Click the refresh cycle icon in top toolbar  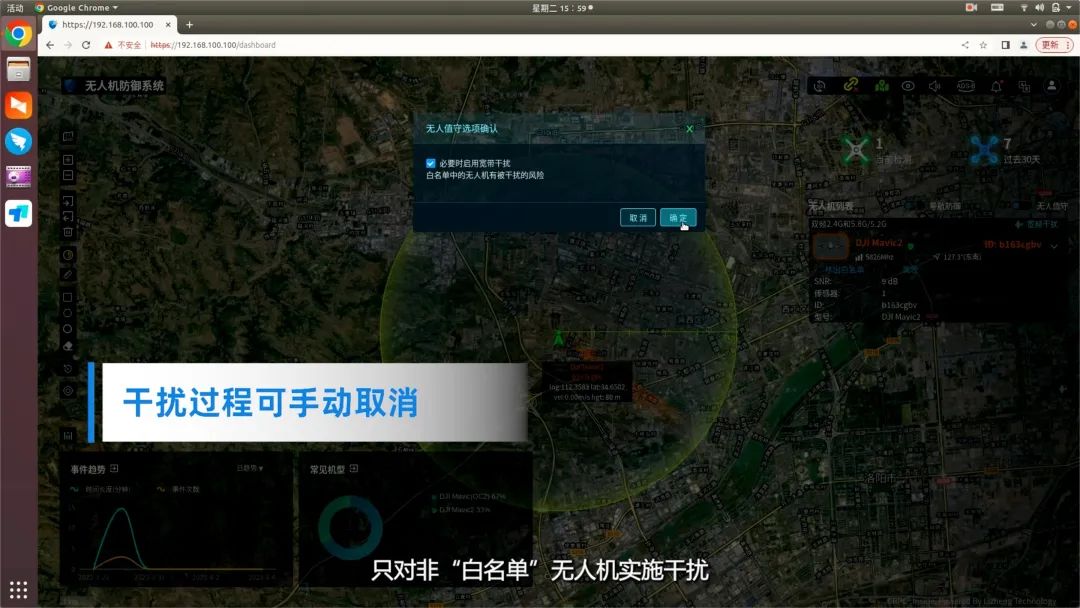pos(820,86)
